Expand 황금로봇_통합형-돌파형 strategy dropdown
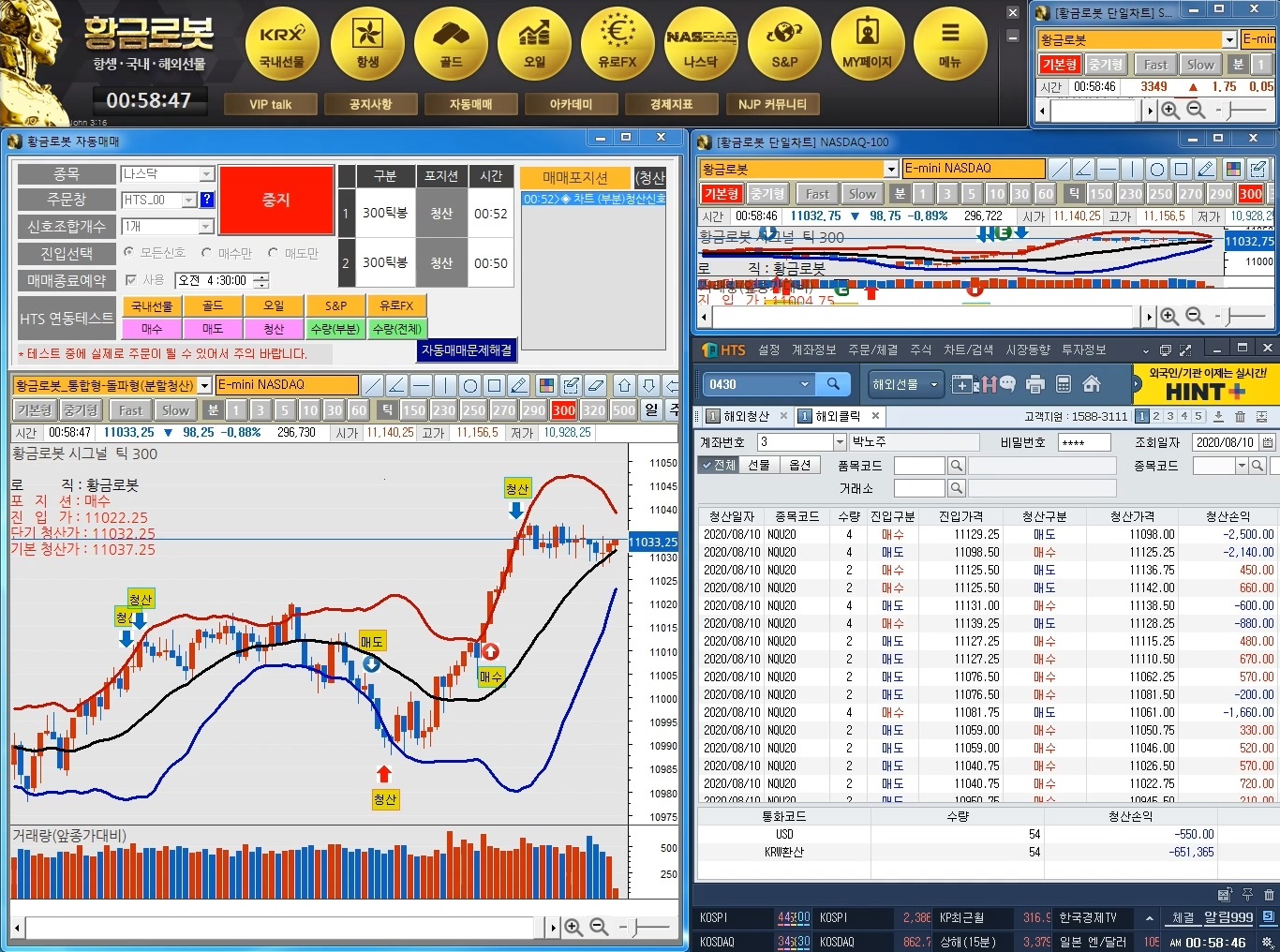This screenshot has width=1280, height=952. (x=204, y=385)
